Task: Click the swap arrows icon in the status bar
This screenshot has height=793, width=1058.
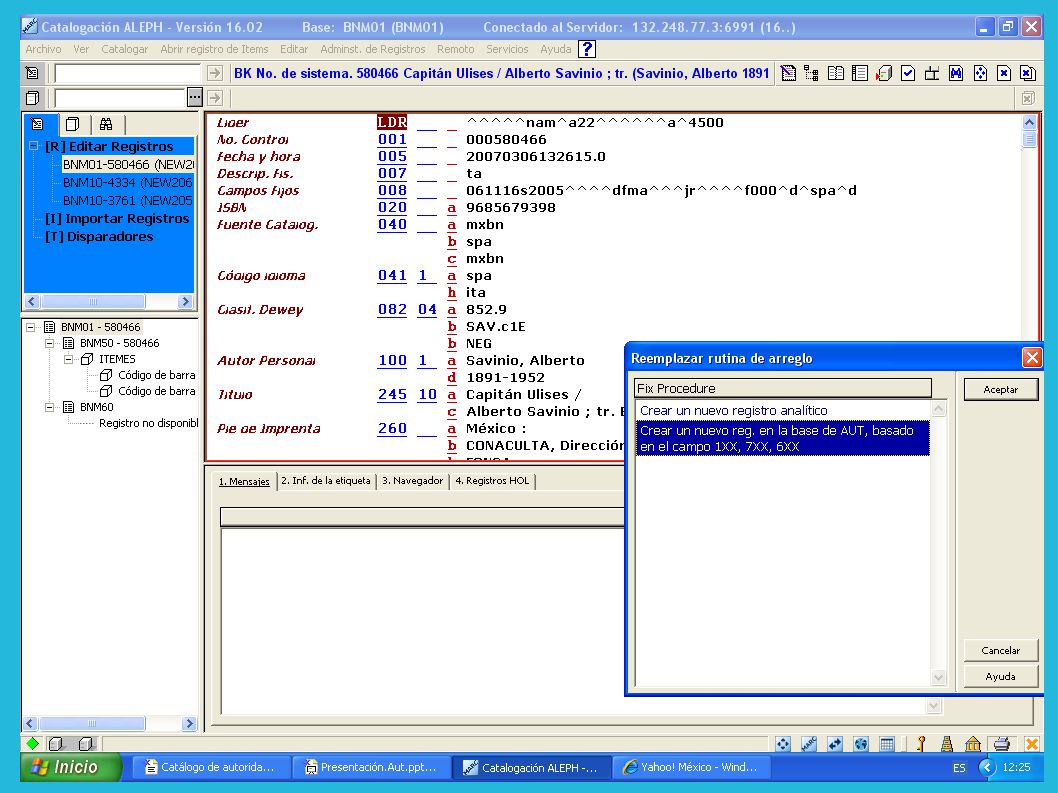Action: point(835,744)
